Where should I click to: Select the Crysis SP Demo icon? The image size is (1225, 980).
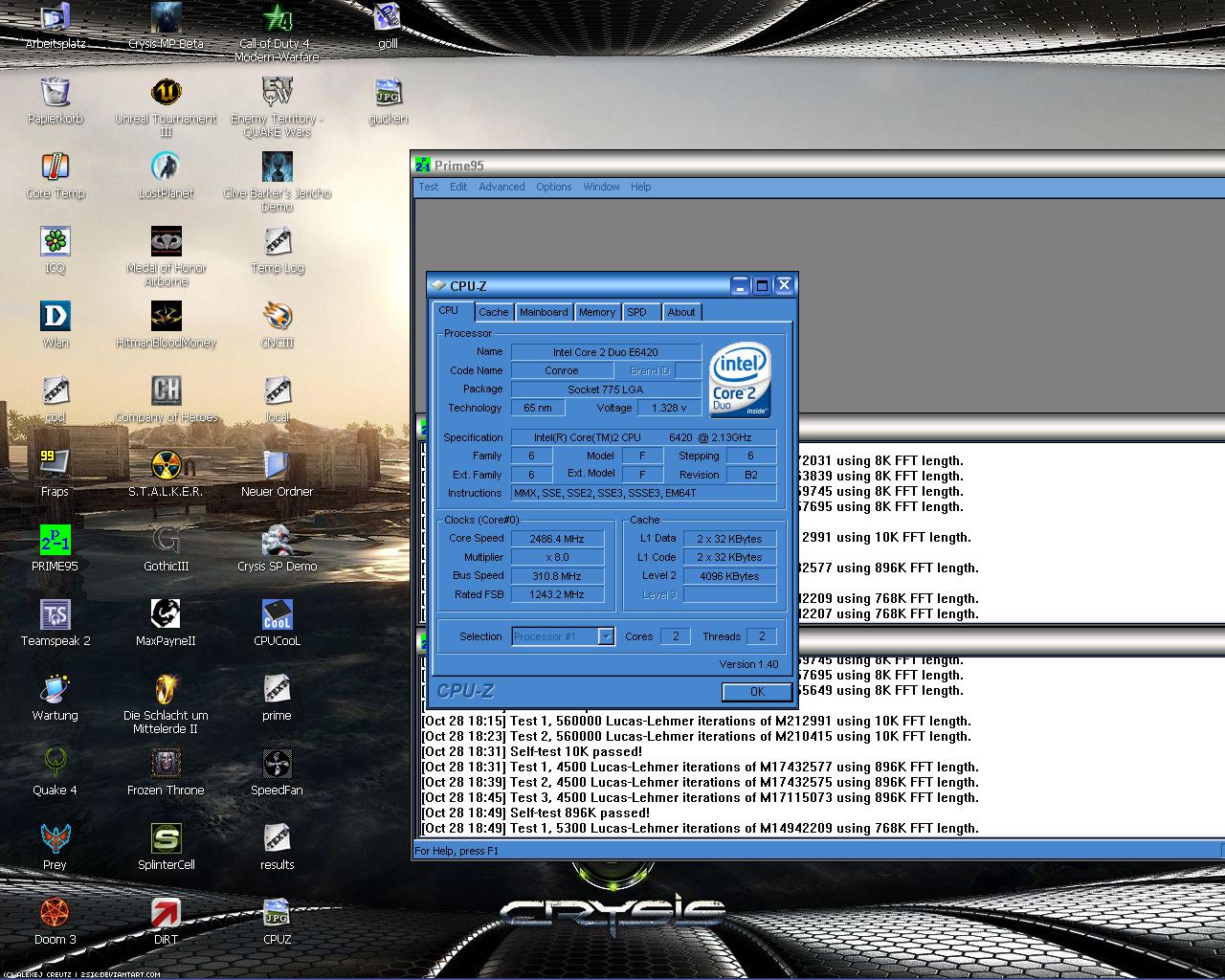tap(278, 540)
